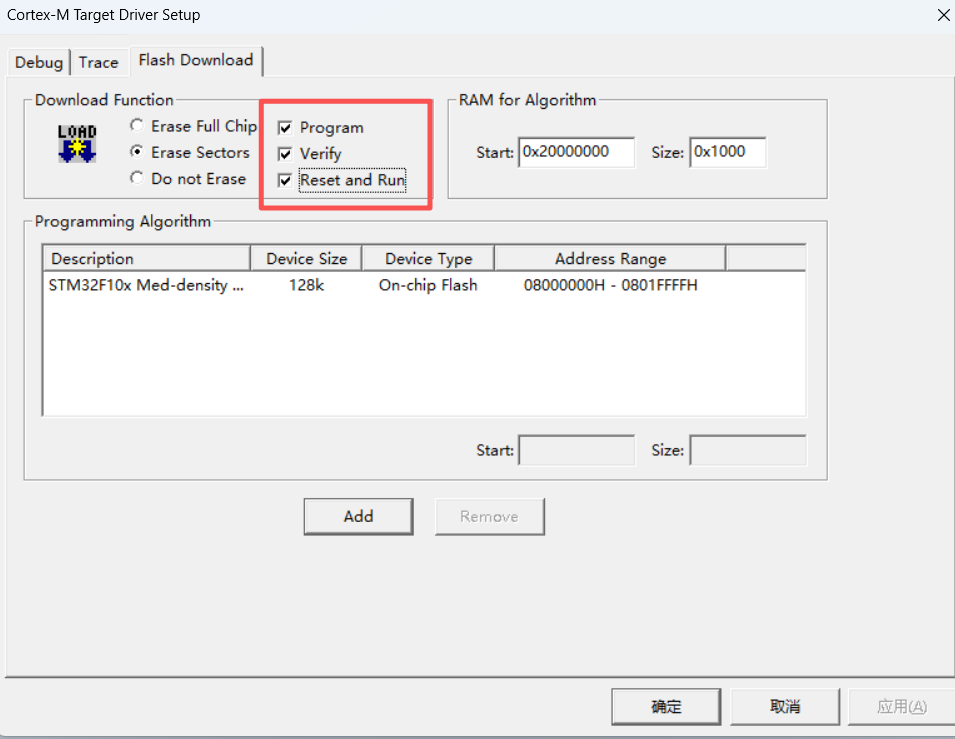Close the Cortex-M Target Driver Setup dialog
Screen dimensions: 955x739
pos(943,15)
